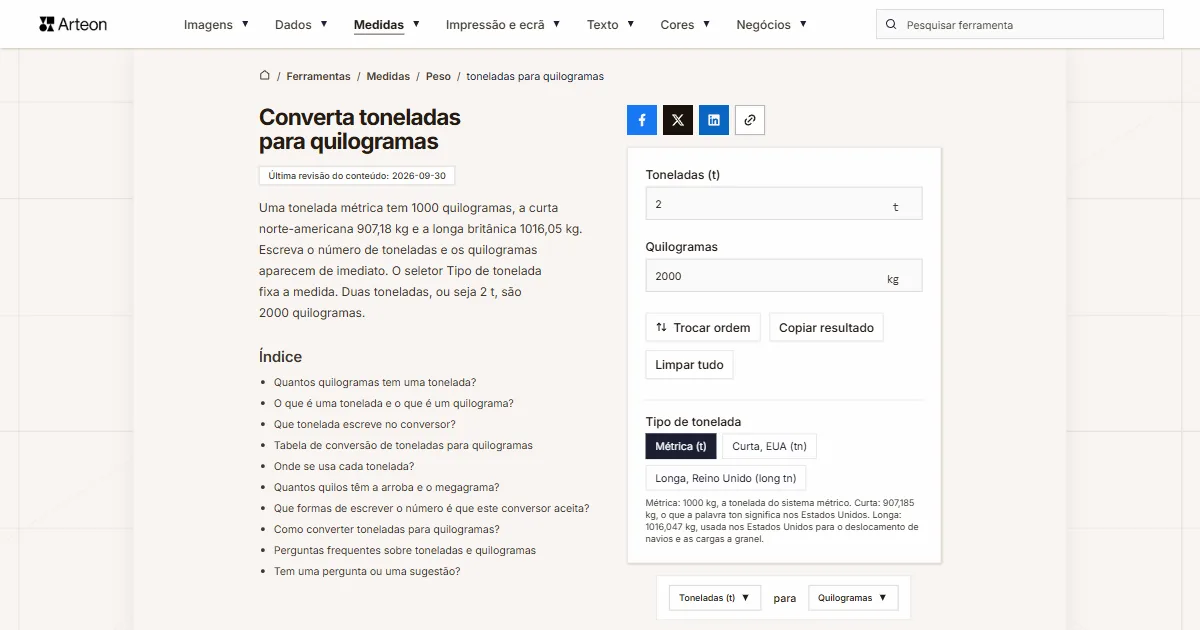Jump to Tabela de conversão section
The image size is (1200, 630).
(403, 445)
